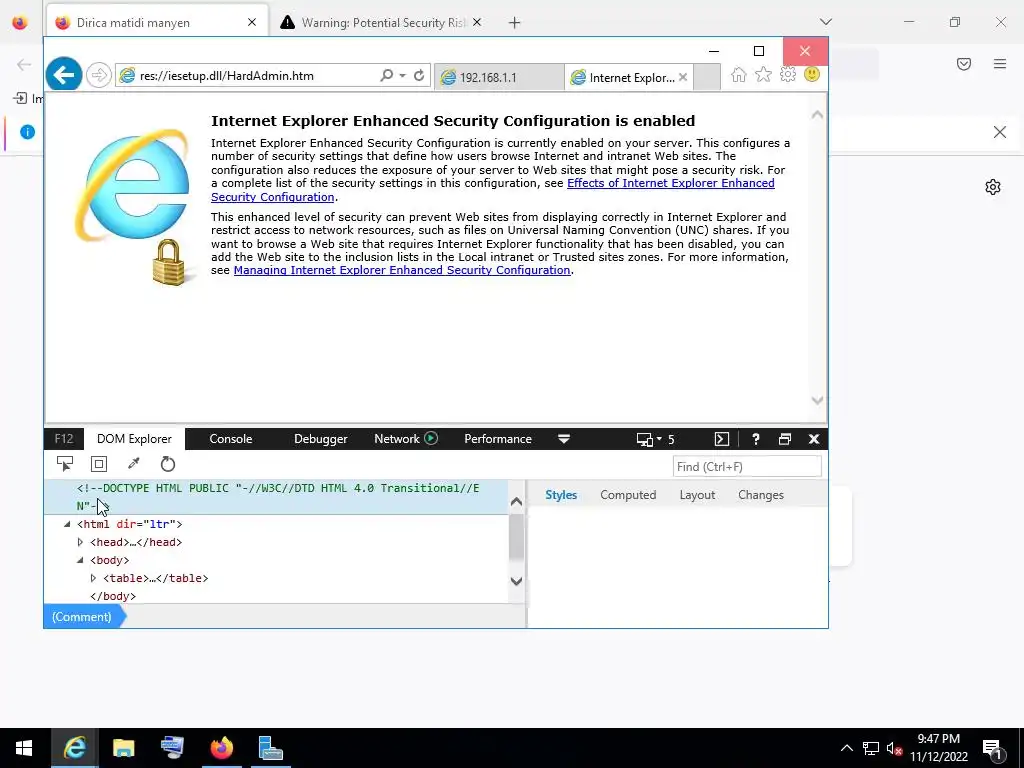Select the DOCTYPE comment line in DOM tree
The width and height of the screenshot is (1024, 768).
[x=276, y=497]
